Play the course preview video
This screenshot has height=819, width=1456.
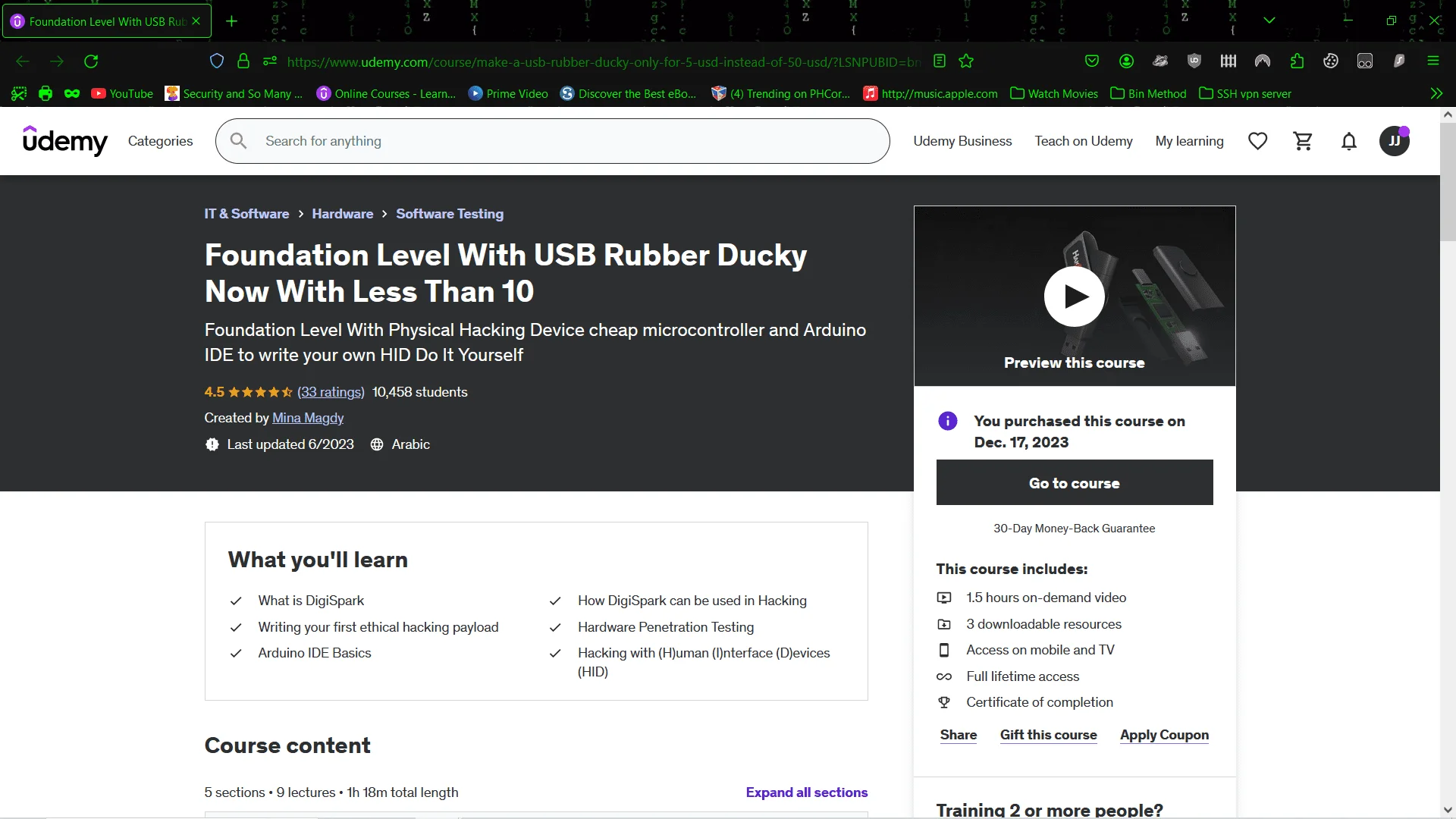[x=1075, y=297]
